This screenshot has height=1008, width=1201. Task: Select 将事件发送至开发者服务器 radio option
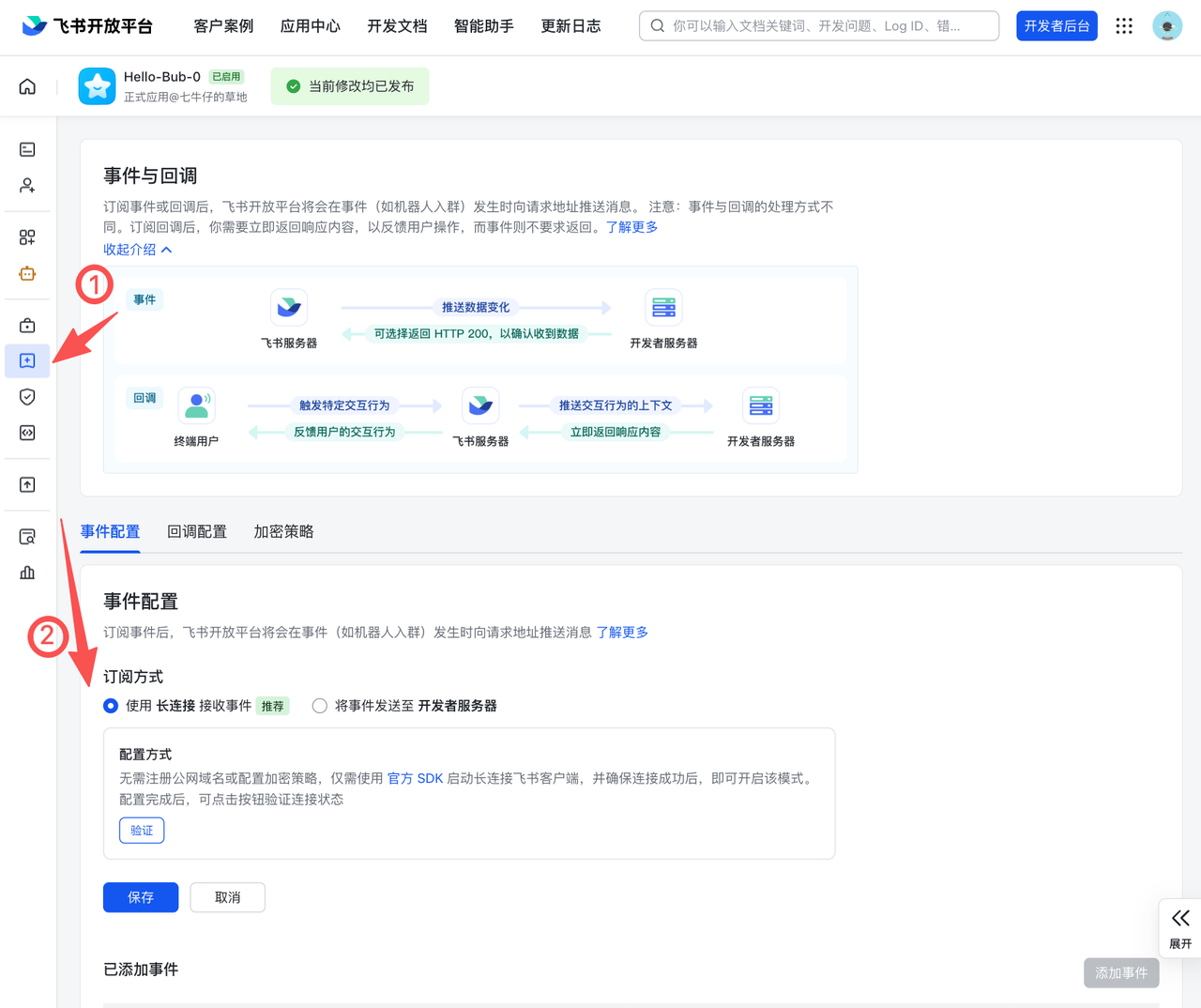pos(320,706)
